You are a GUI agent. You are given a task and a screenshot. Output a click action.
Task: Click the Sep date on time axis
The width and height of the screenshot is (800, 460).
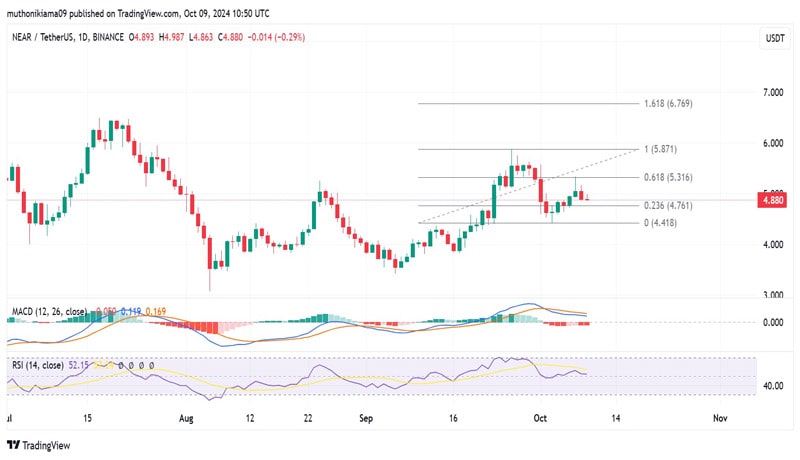(366, 418)
